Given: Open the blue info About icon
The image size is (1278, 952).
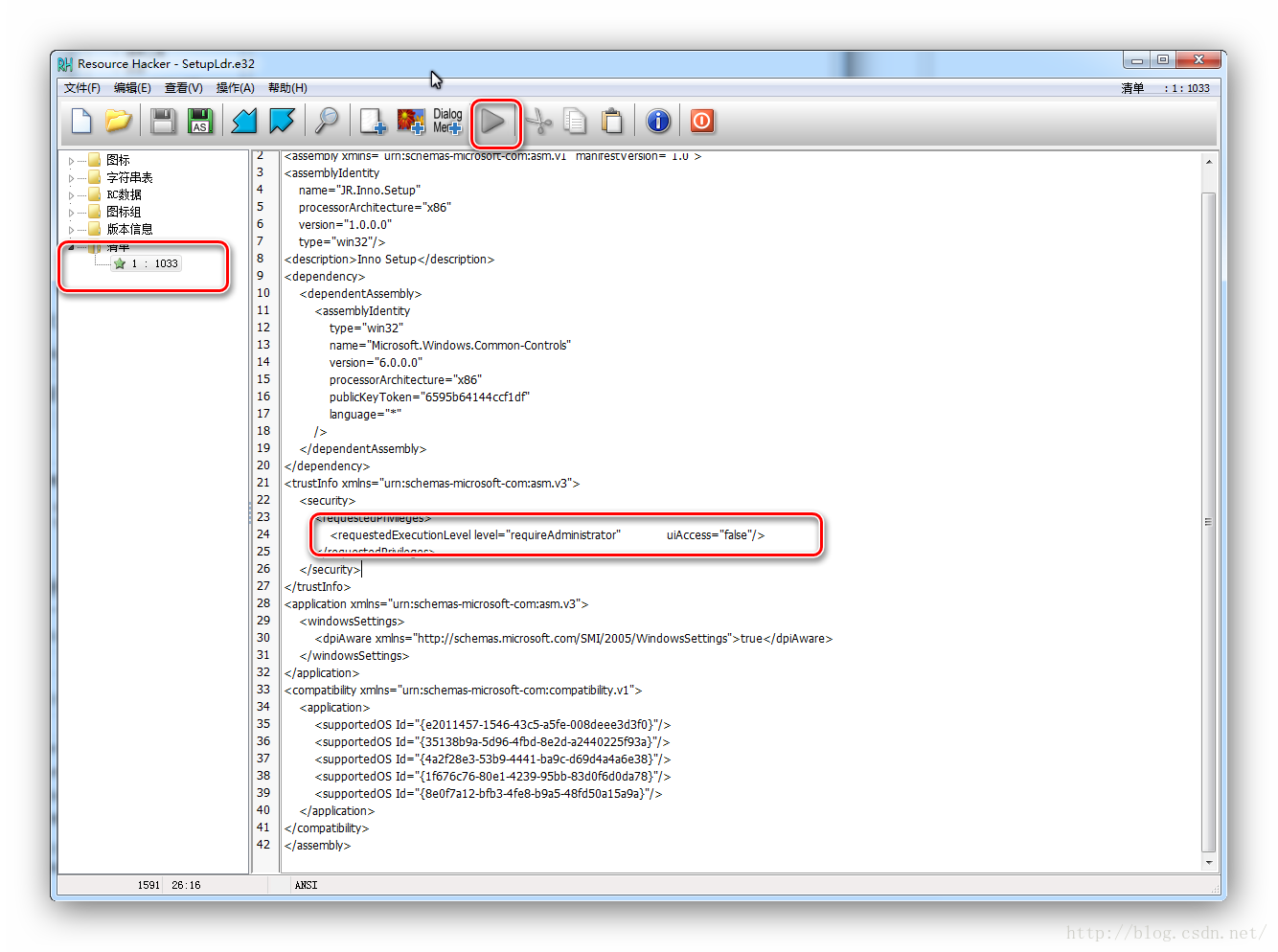Looking at the screenshot, I should [658, 121].
